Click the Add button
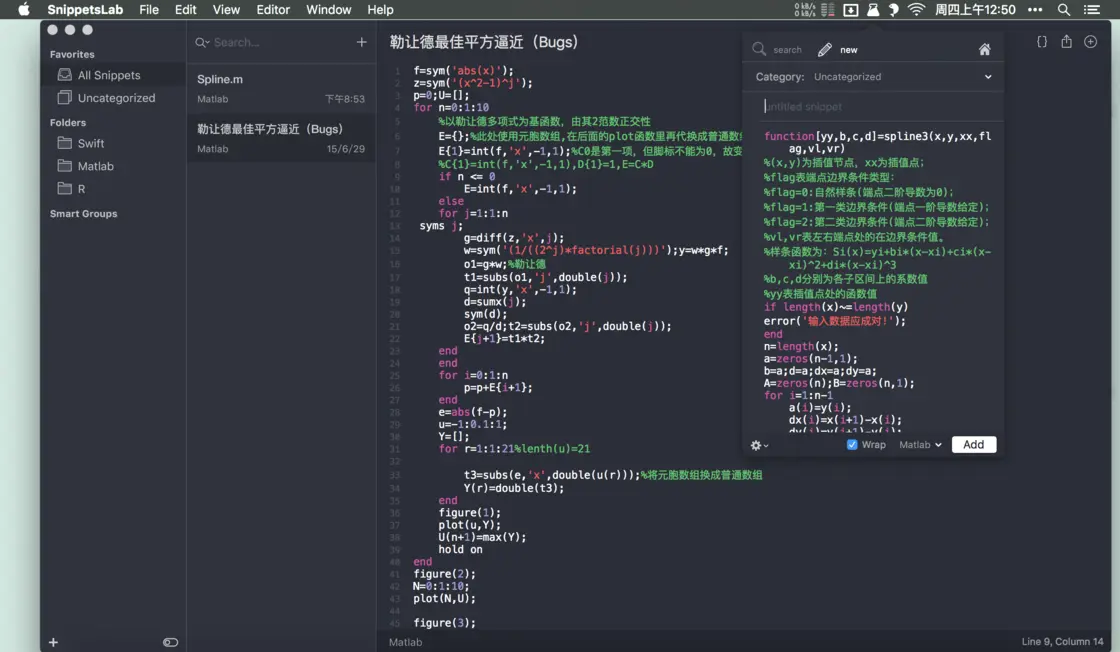The height and width of the screenshot is (652, 1120). [974, 444]
